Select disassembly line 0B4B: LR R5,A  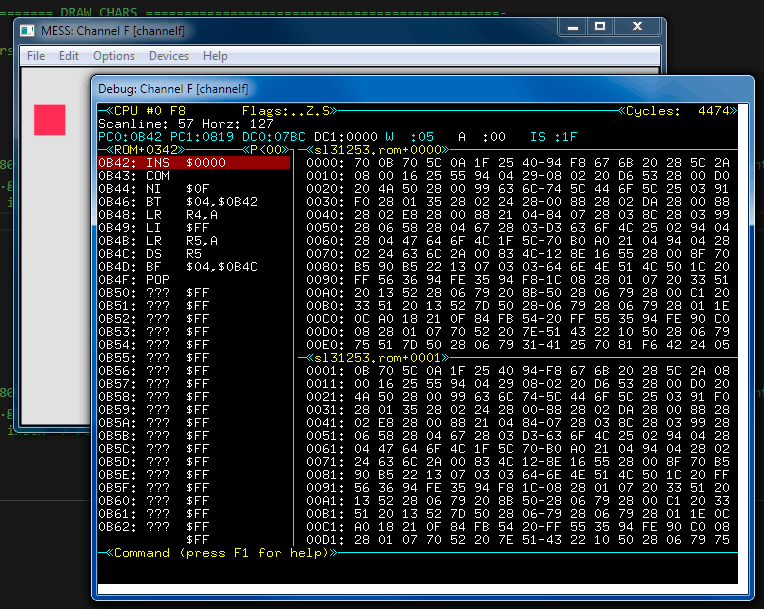tap(194, 241)
